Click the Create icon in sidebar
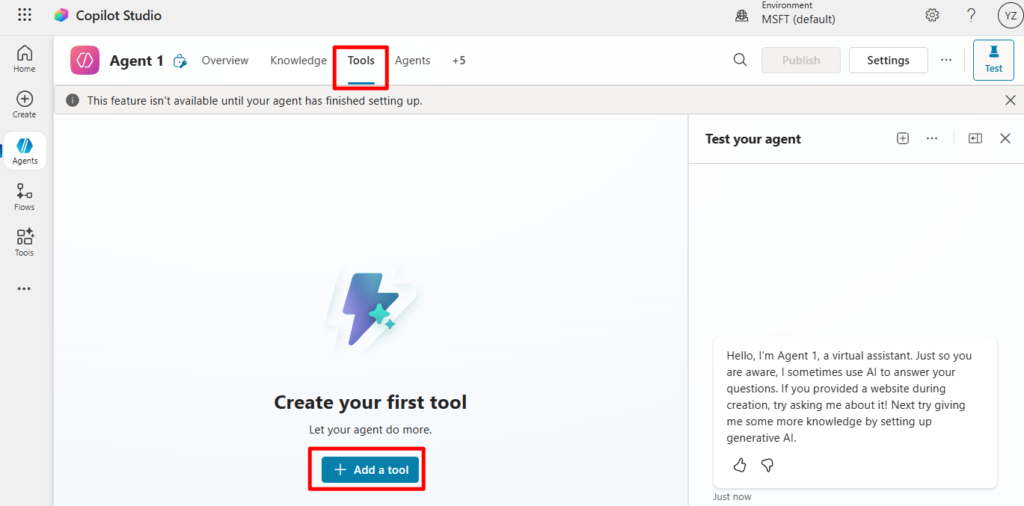The width and height of the screenshot is (1024, 506). coord(24,104)
